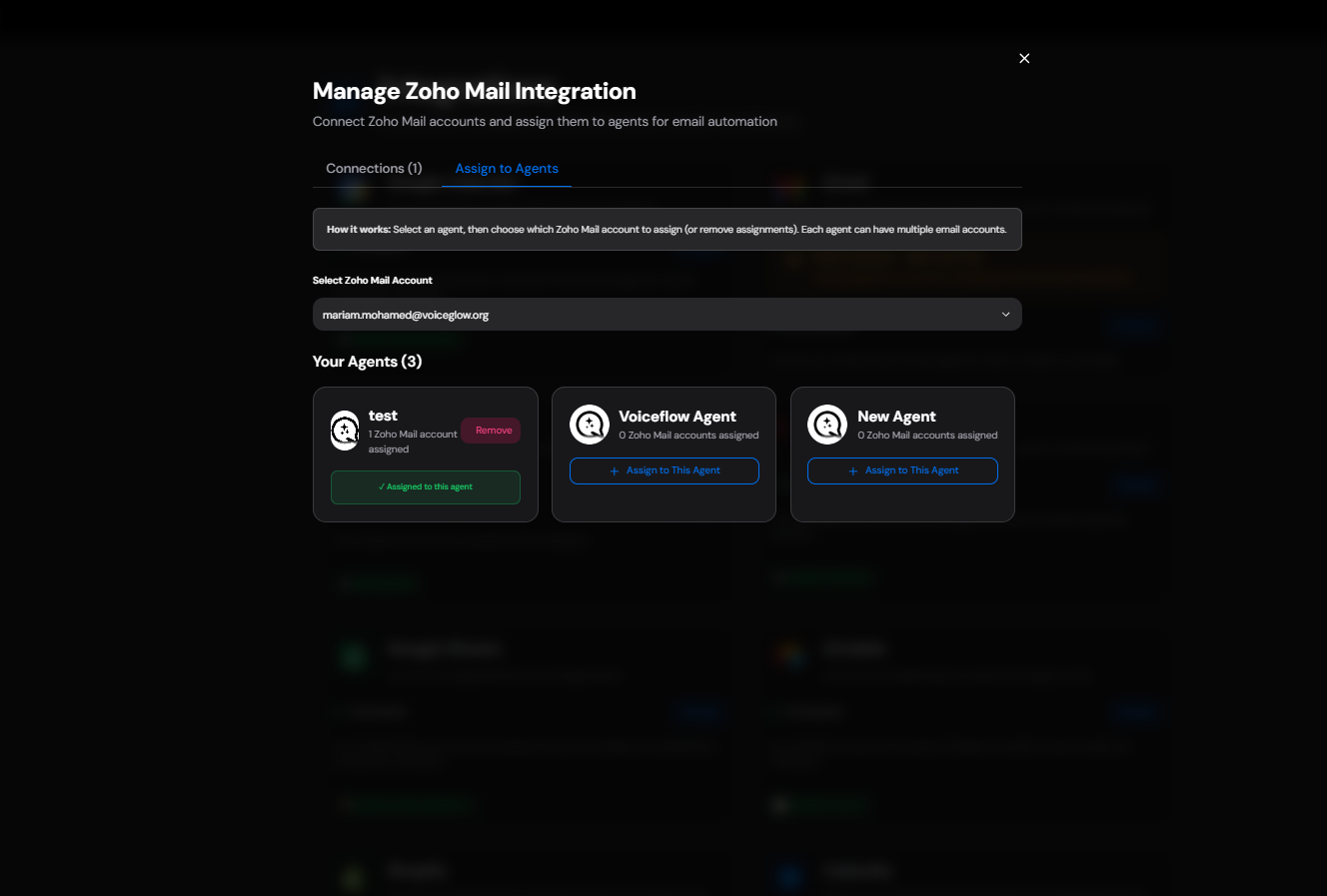Click the 'Connect Zoho Mail accounts' subtitle text
This screenshot has height=896, width=1327.
point(545,122)
